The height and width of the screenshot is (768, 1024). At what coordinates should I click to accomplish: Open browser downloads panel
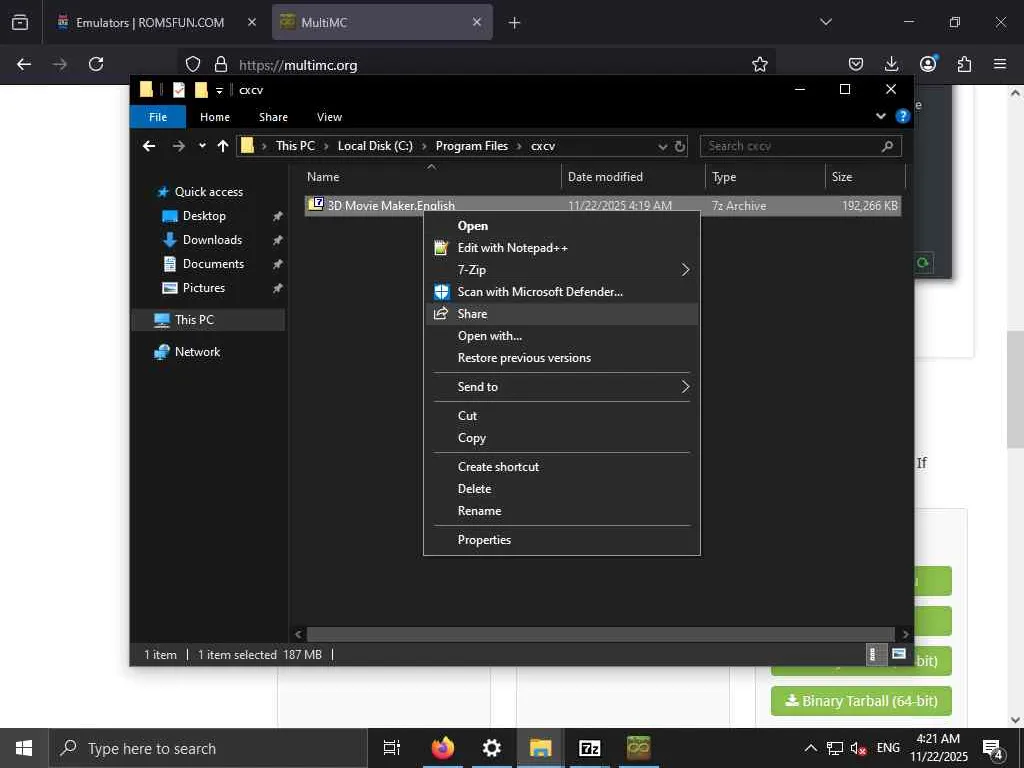pos(891,64)
